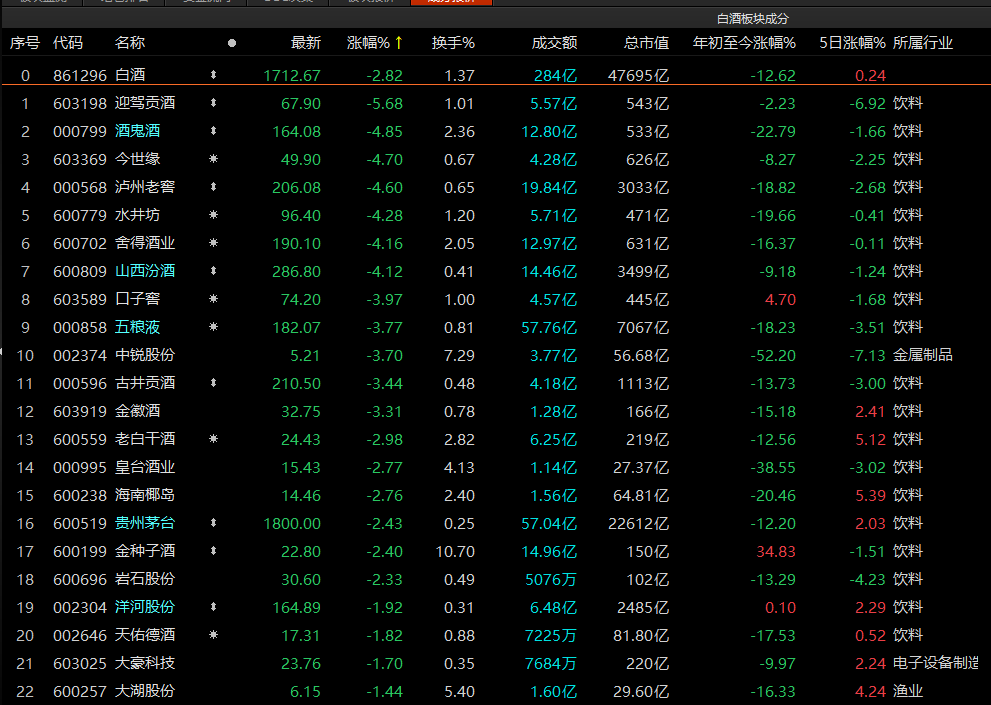Click the star icon next to 老白干酒
The image size is (991, 705).
(214, 439)
